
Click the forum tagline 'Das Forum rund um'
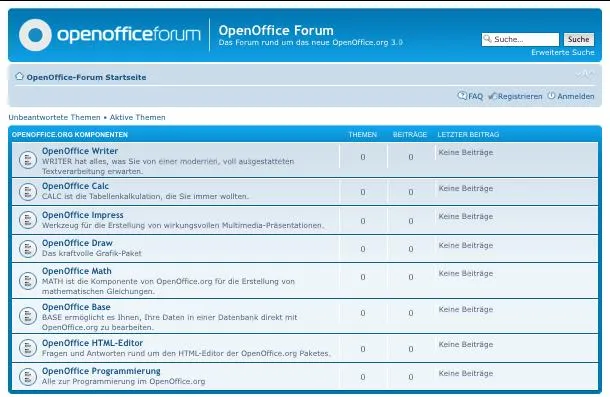[310, 42]
